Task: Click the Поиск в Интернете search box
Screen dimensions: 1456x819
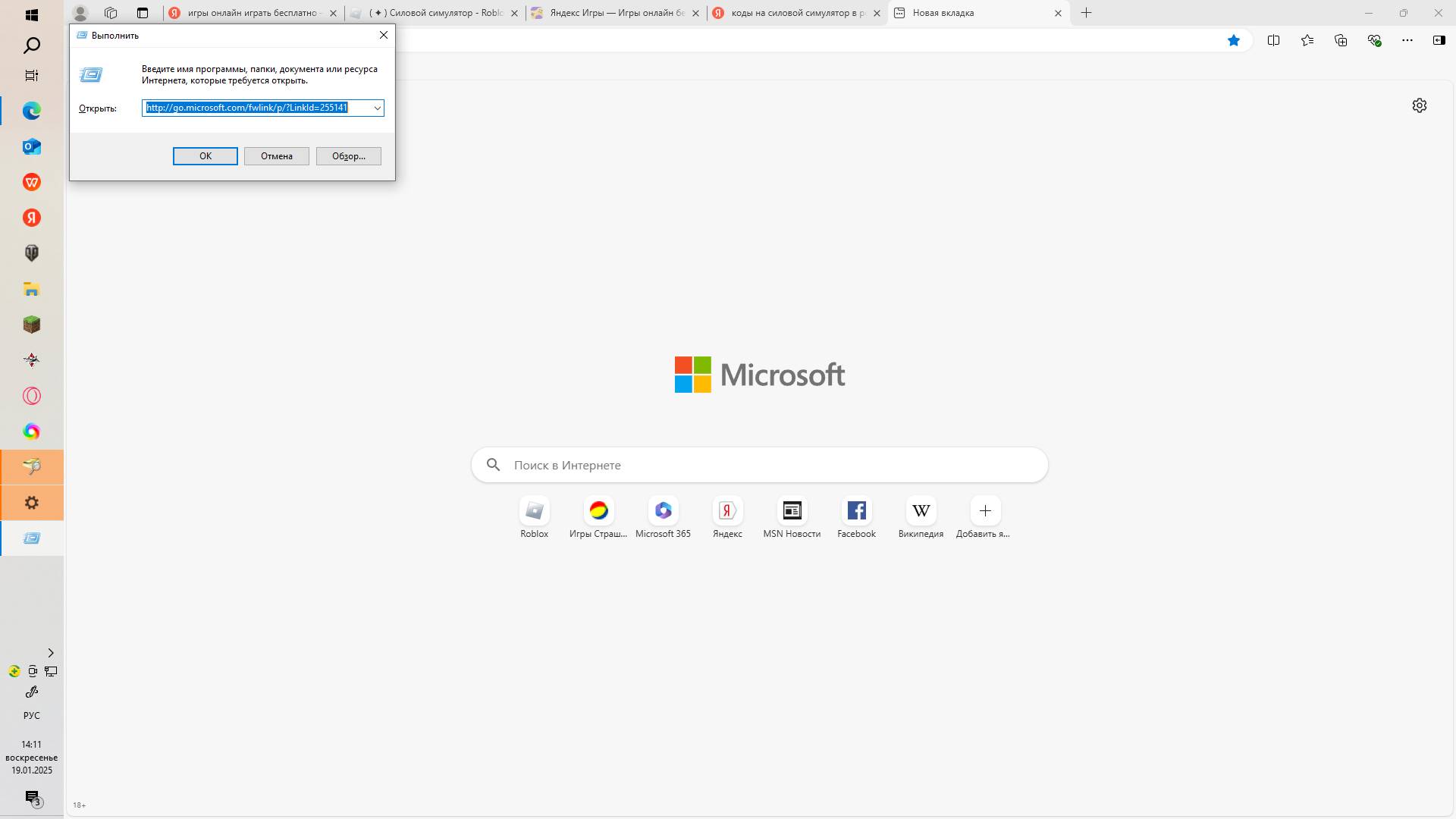Action: click(x=758, y=465)
